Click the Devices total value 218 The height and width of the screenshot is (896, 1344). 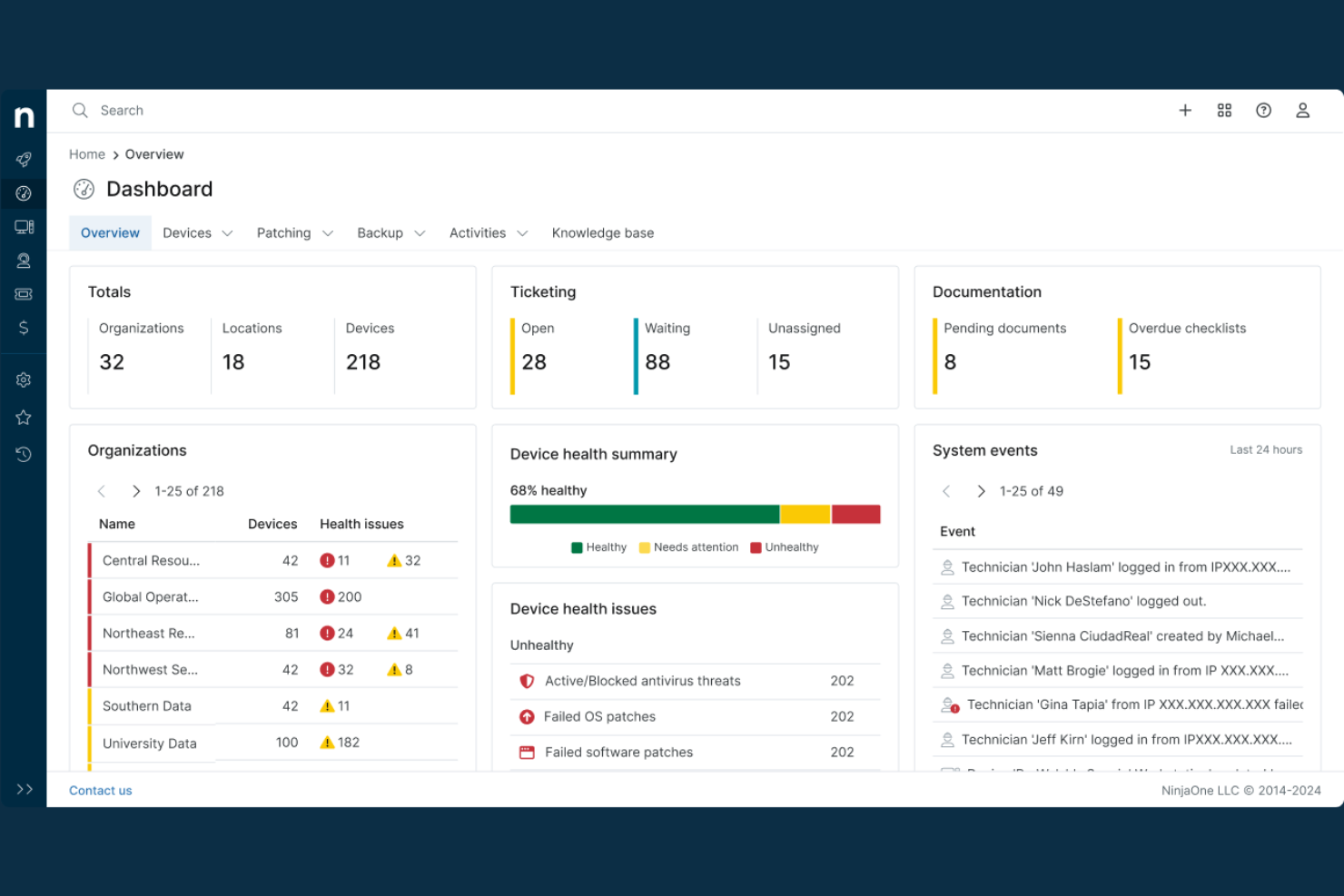point(363,362)
